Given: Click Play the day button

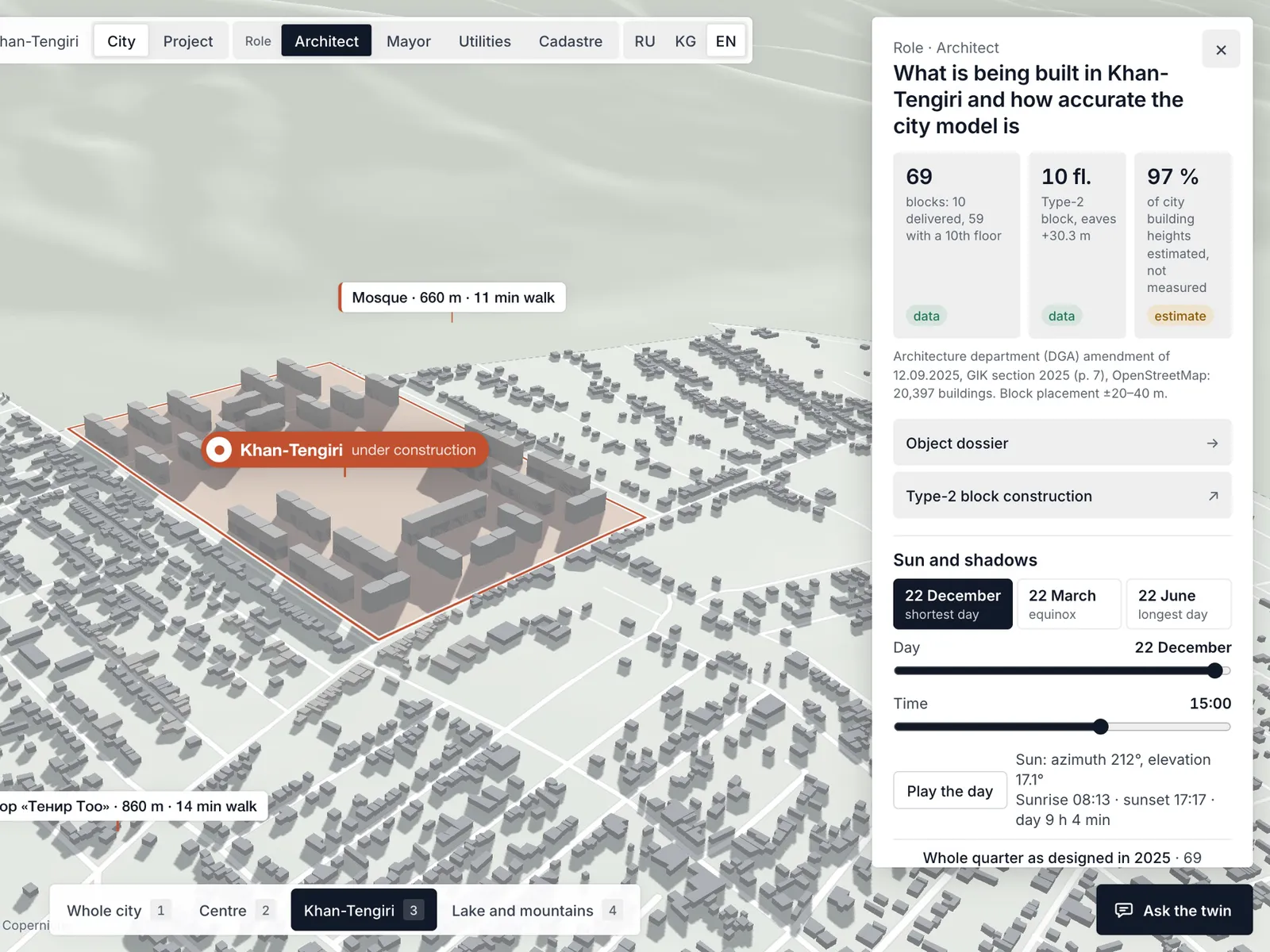Looking at the screenshot, I should pos(950,791).
